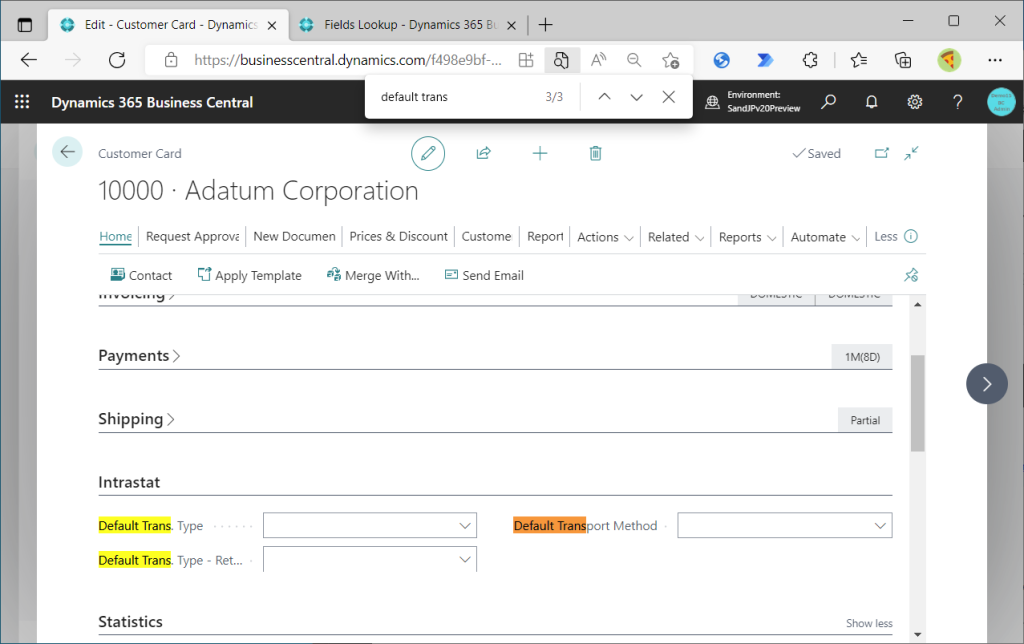Open the Prices & Discounts menu

point(398,236)
